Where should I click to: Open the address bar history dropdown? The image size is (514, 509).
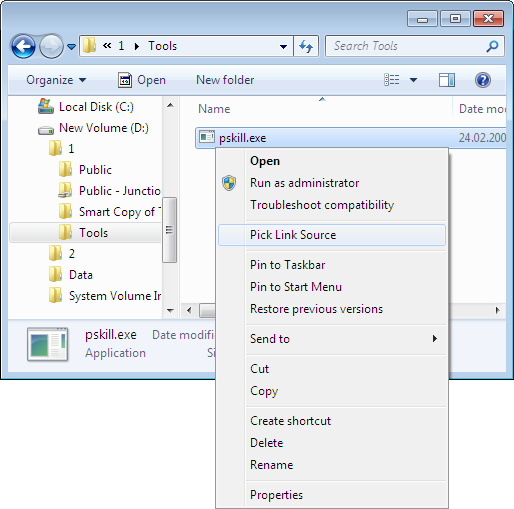(x=283, y=46)
